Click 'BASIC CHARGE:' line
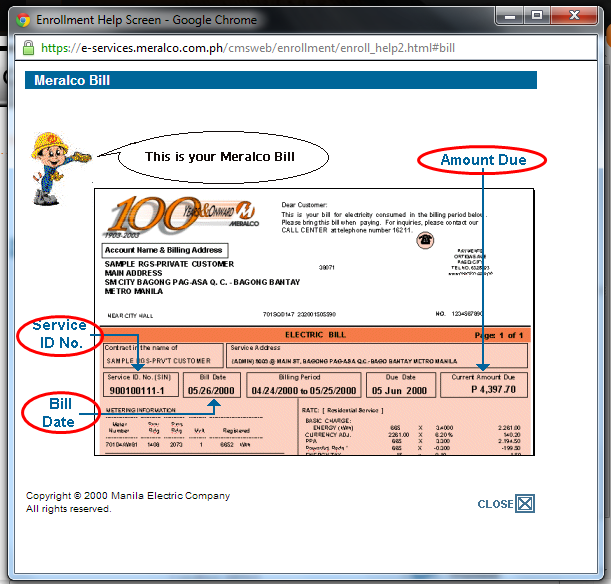This screenshot has height=584, width=611. click(x=328, y=421)
